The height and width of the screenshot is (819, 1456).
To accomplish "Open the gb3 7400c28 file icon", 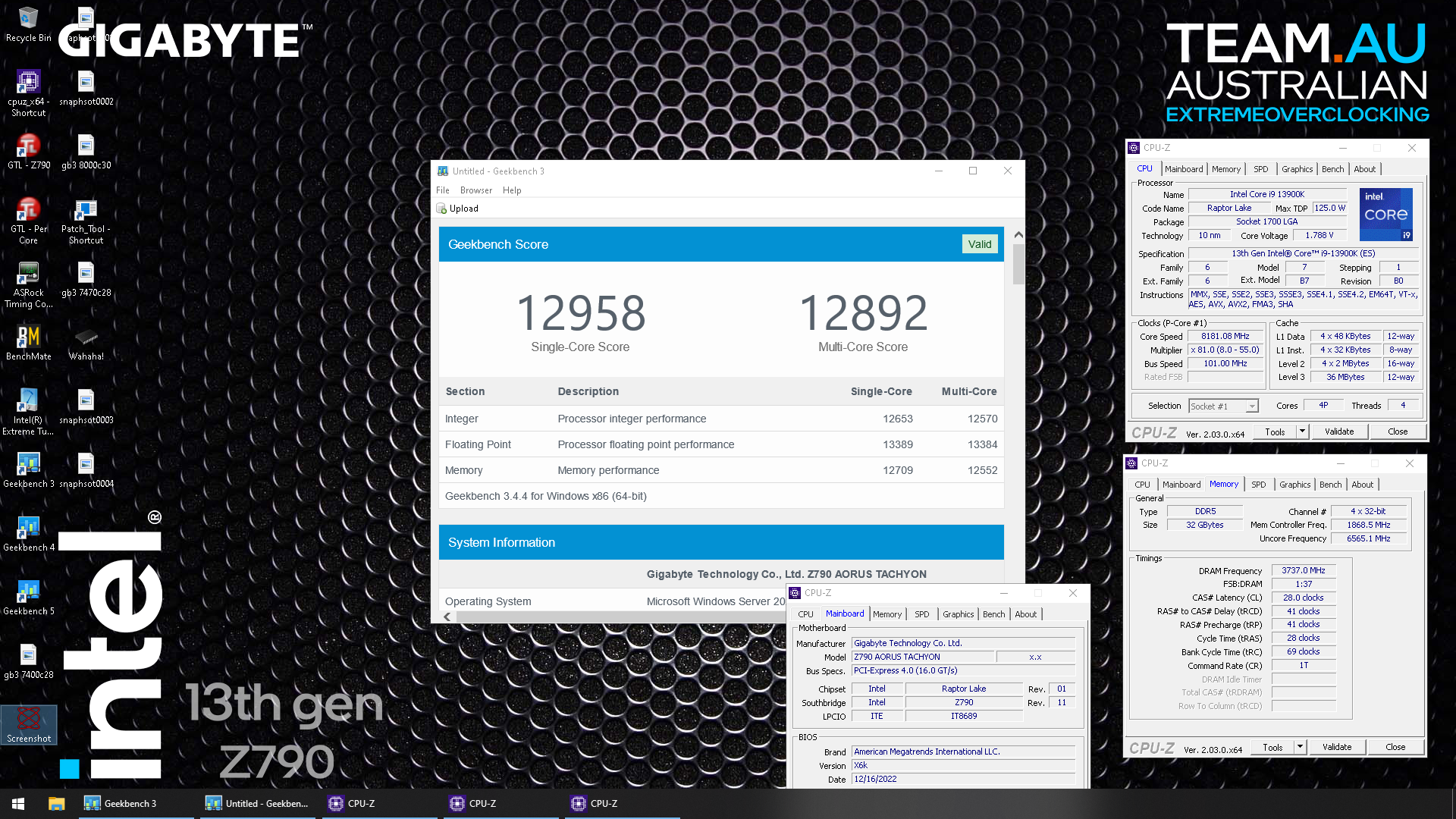I will click(28, 661).
